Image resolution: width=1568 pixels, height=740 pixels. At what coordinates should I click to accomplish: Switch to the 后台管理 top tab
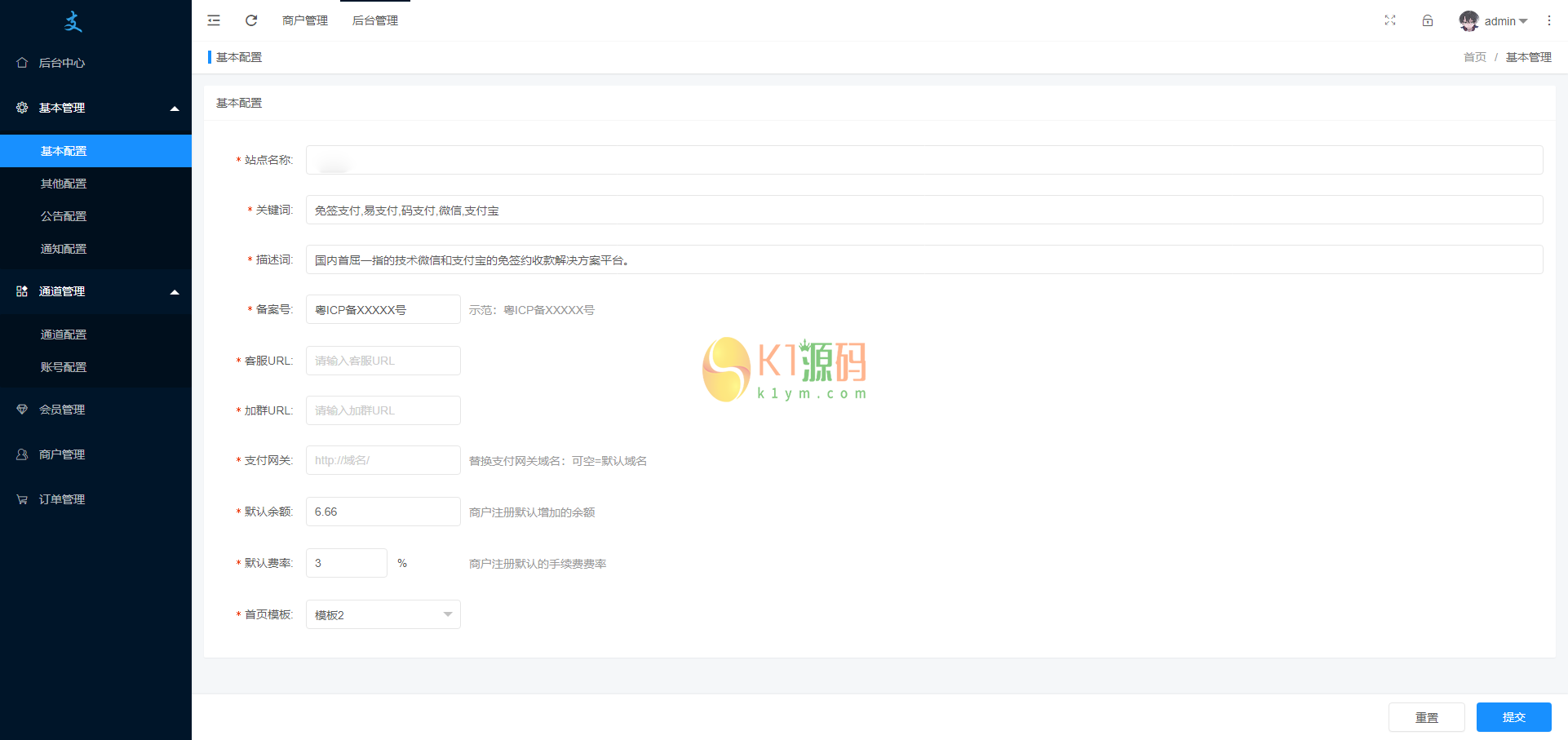tap(375, 20)
